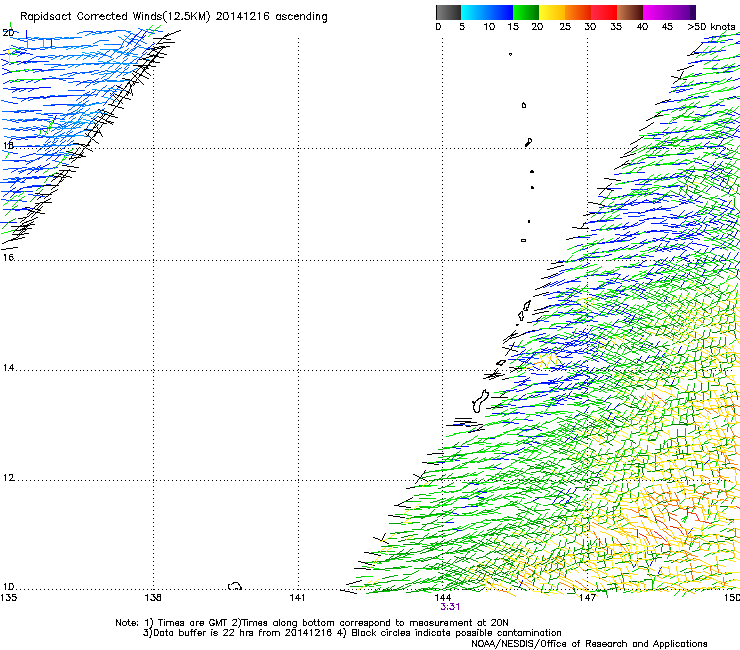Screen dimensions: 740x650
Task: Pick the yellow 20-25 knots legend swatch
Action: click(552, 12)
